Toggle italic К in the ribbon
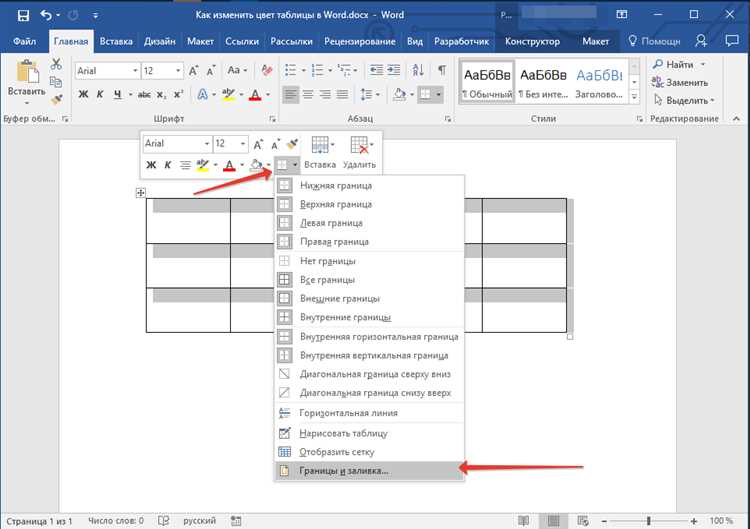Image resolution: width=750 pixels, height=529 pixels. [x=99, y=95]
